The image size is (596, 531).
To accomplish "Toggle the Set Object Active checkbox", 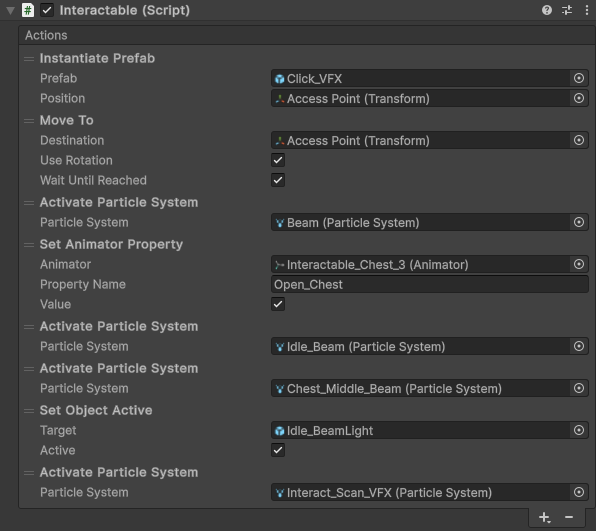I will click(278, 450).
